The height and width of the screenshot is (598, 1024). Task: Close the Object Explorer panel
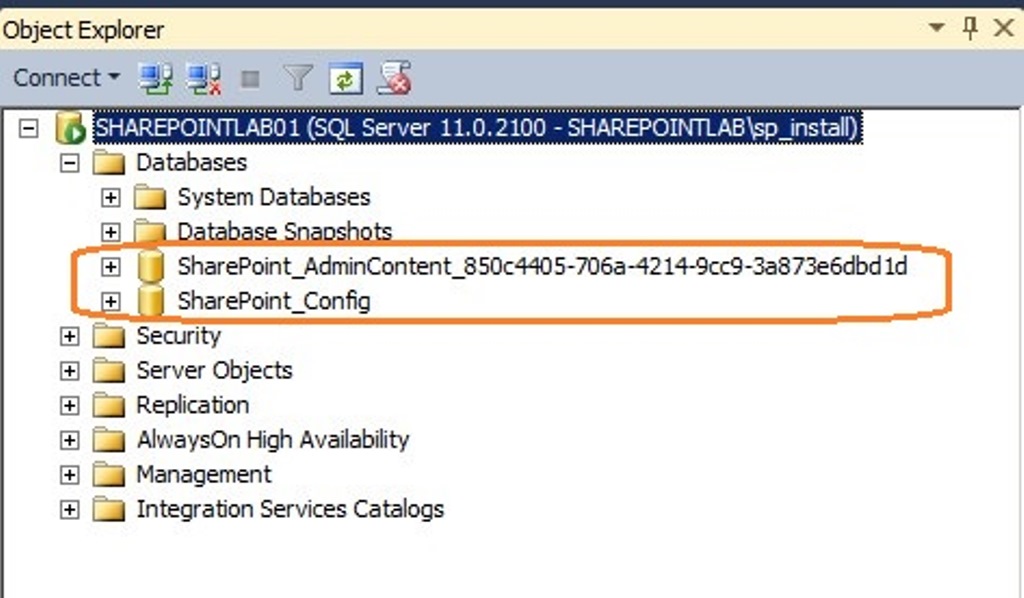coord(1003,29)
